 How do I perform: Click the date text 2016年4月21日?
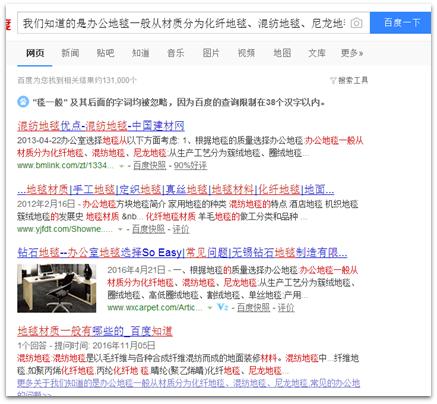[x=136, y=270]
